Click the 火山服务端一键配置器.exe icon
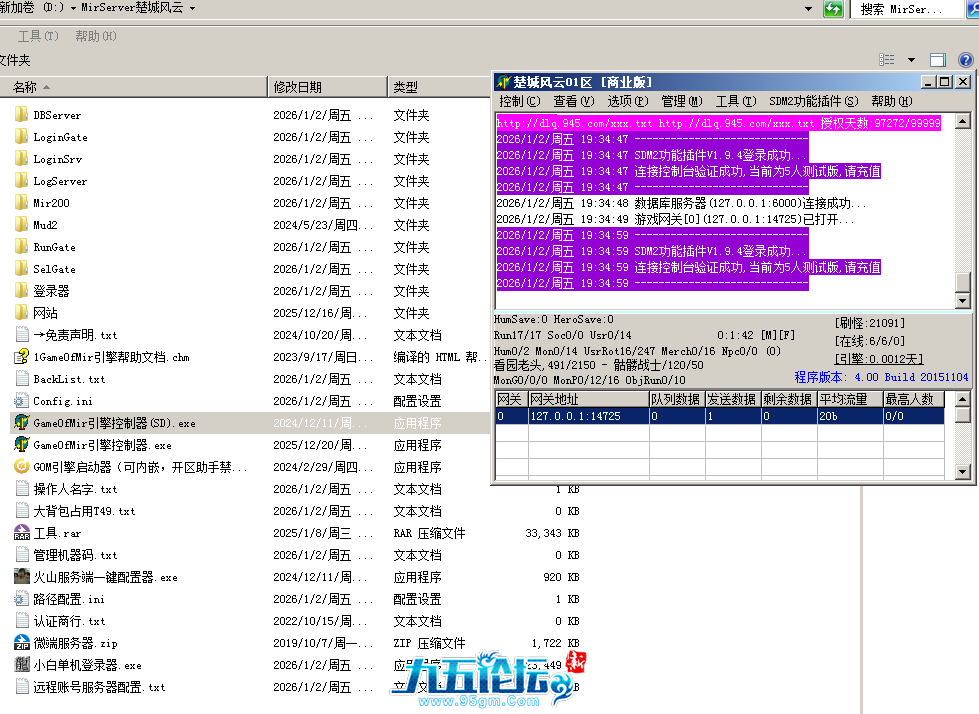Image resolution: width=979 pixels, height=714 pixels. tap(22, 577)
